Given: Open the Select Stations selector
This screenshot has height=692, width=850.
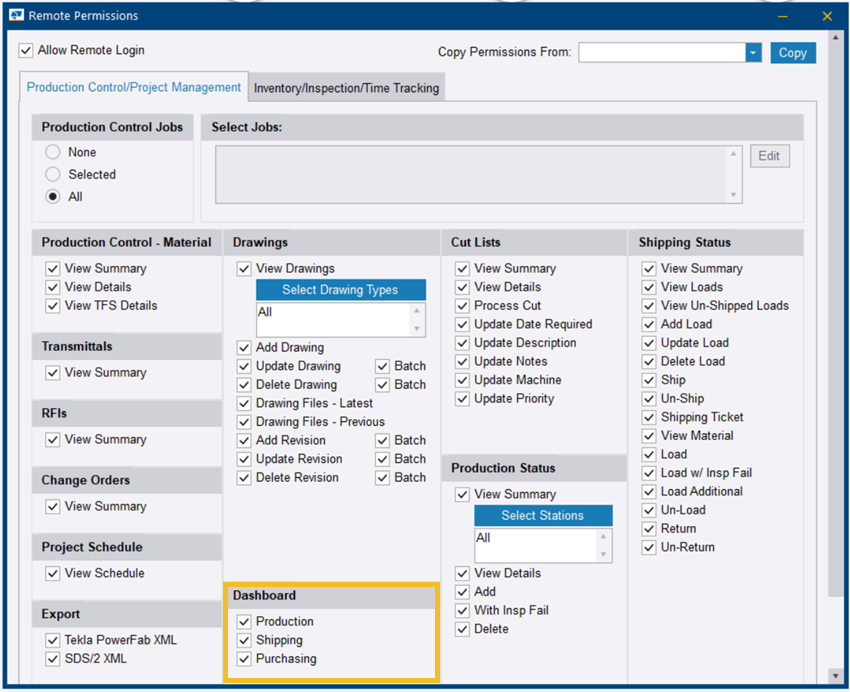Looking at the screenshot, I should [543, 516].
